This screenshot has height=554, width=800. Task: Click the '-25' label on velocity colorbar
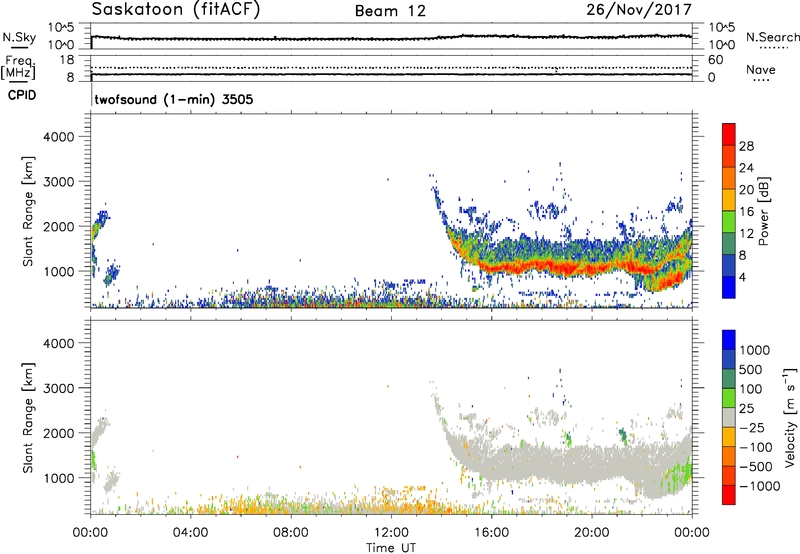point(752,428)
